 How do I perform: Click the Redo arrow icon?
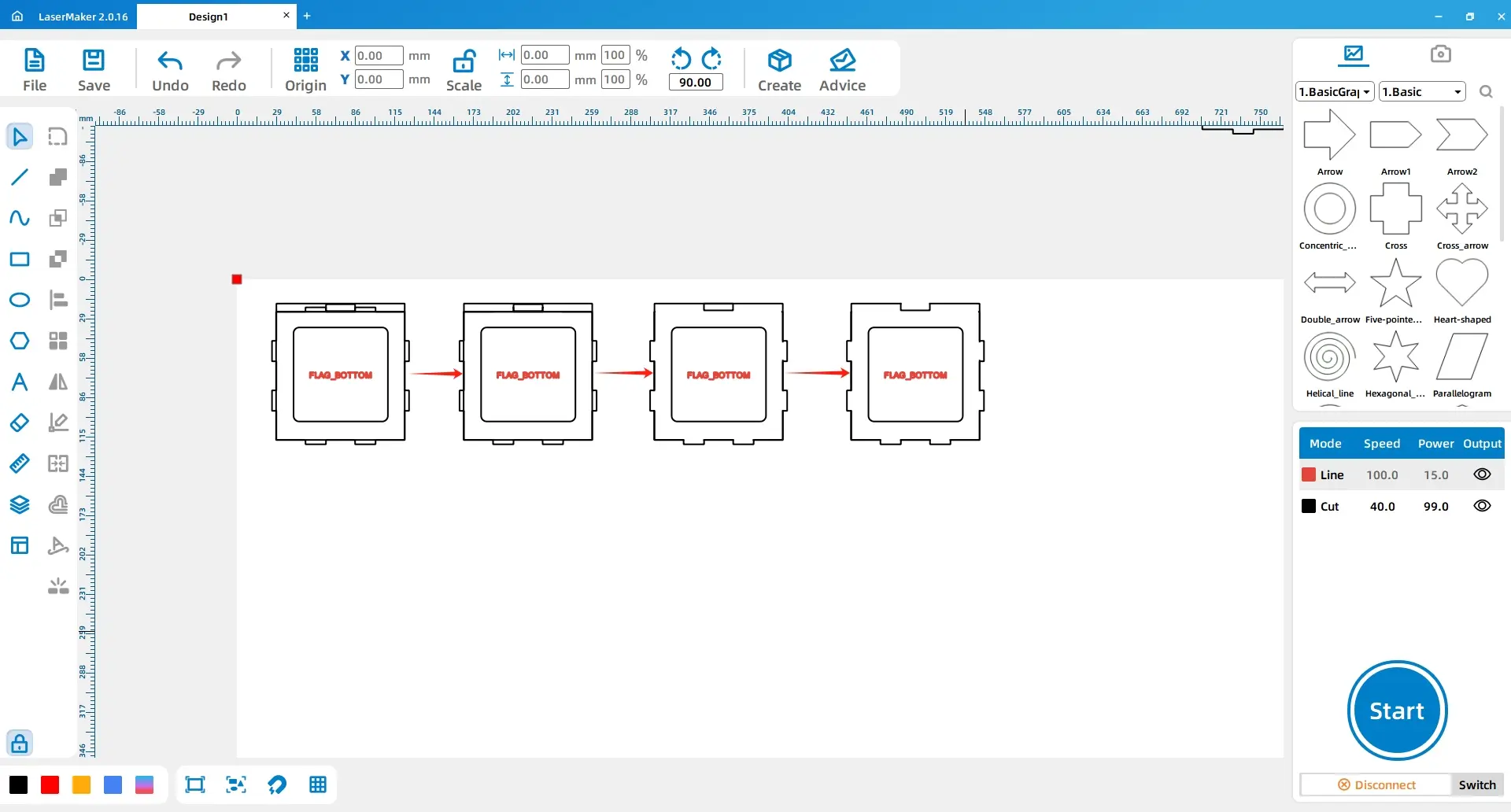click(228, 61)
